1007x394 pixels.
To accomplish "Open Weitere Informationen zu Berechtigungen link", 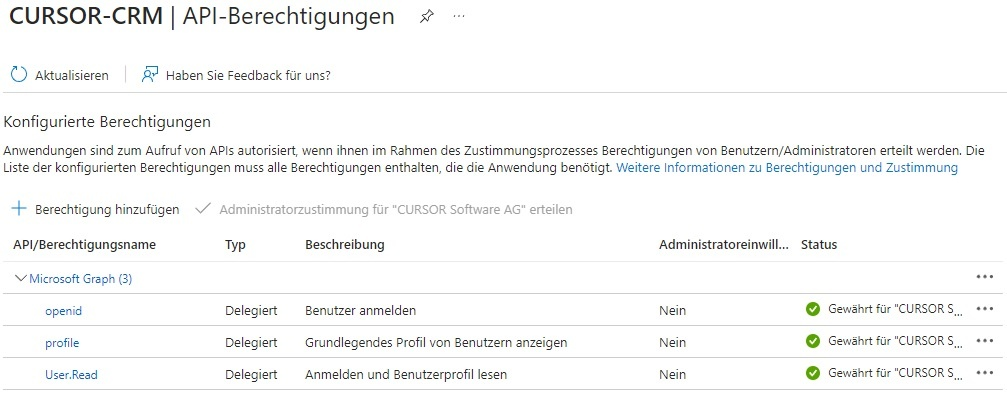I will point(787,168).
